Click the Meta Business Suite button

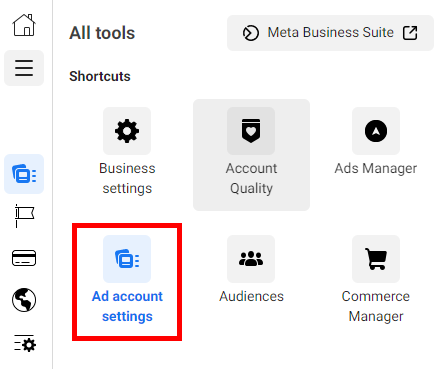pyautogui.click(x=330, y=33)
